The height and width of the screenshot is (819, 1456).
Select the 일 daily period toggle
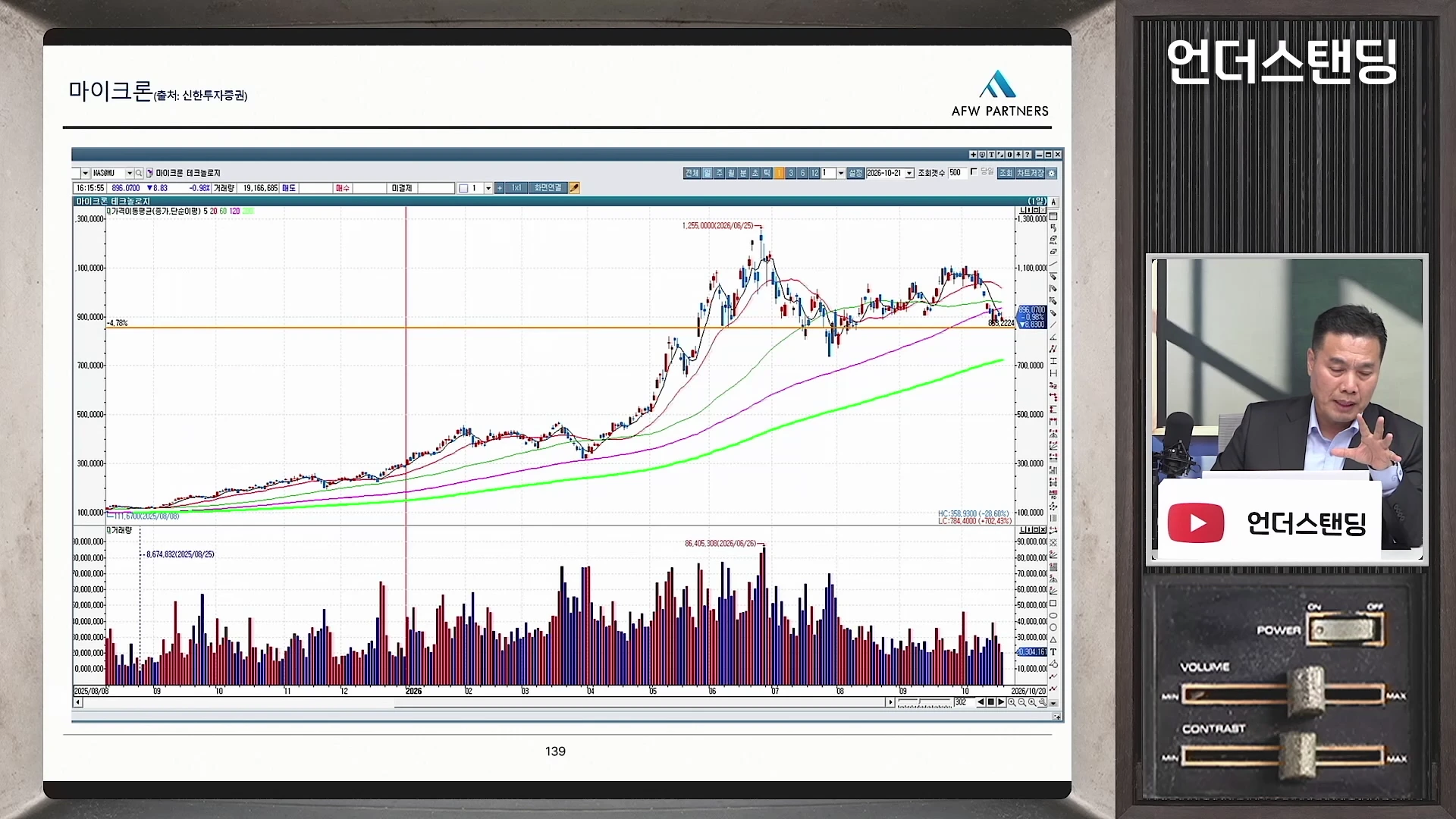[x=708, y=173]
